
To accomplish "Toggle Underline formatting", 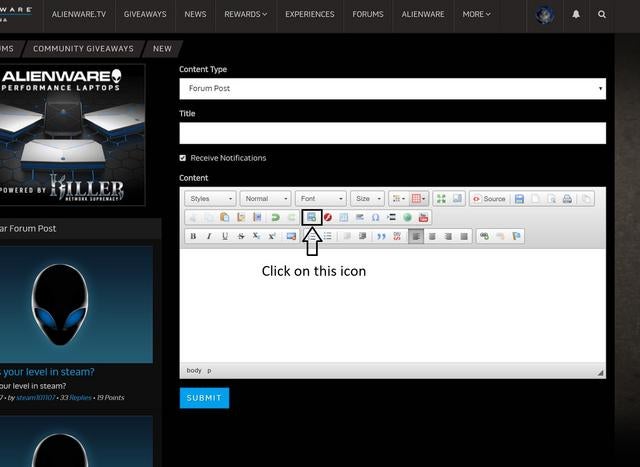I will point(225,236).
